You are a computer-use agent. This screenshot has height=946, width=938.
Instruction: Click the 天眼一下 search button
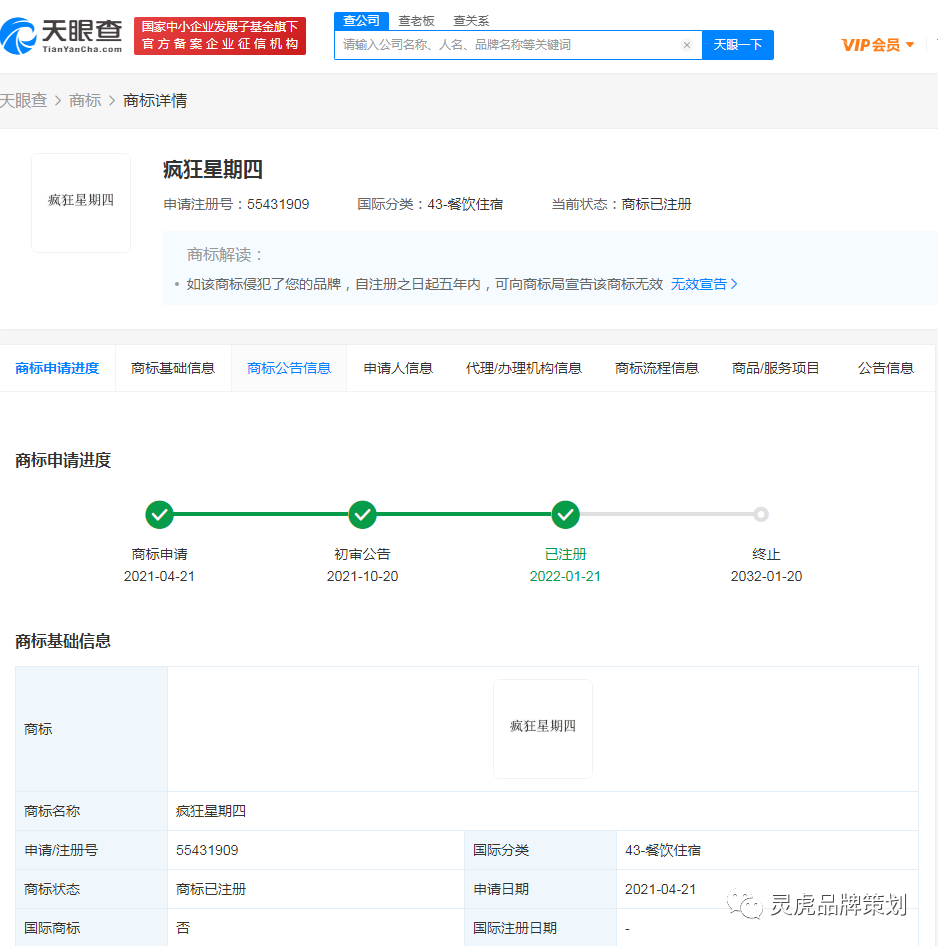point(738,45)
